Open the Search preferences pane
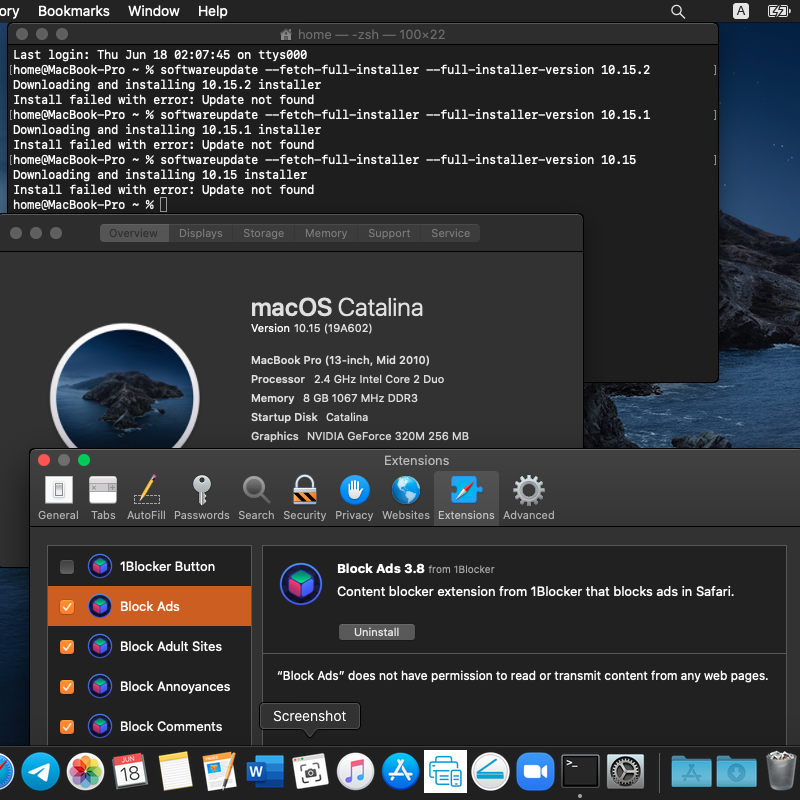 pyautogui.click(x=256, y=498)
